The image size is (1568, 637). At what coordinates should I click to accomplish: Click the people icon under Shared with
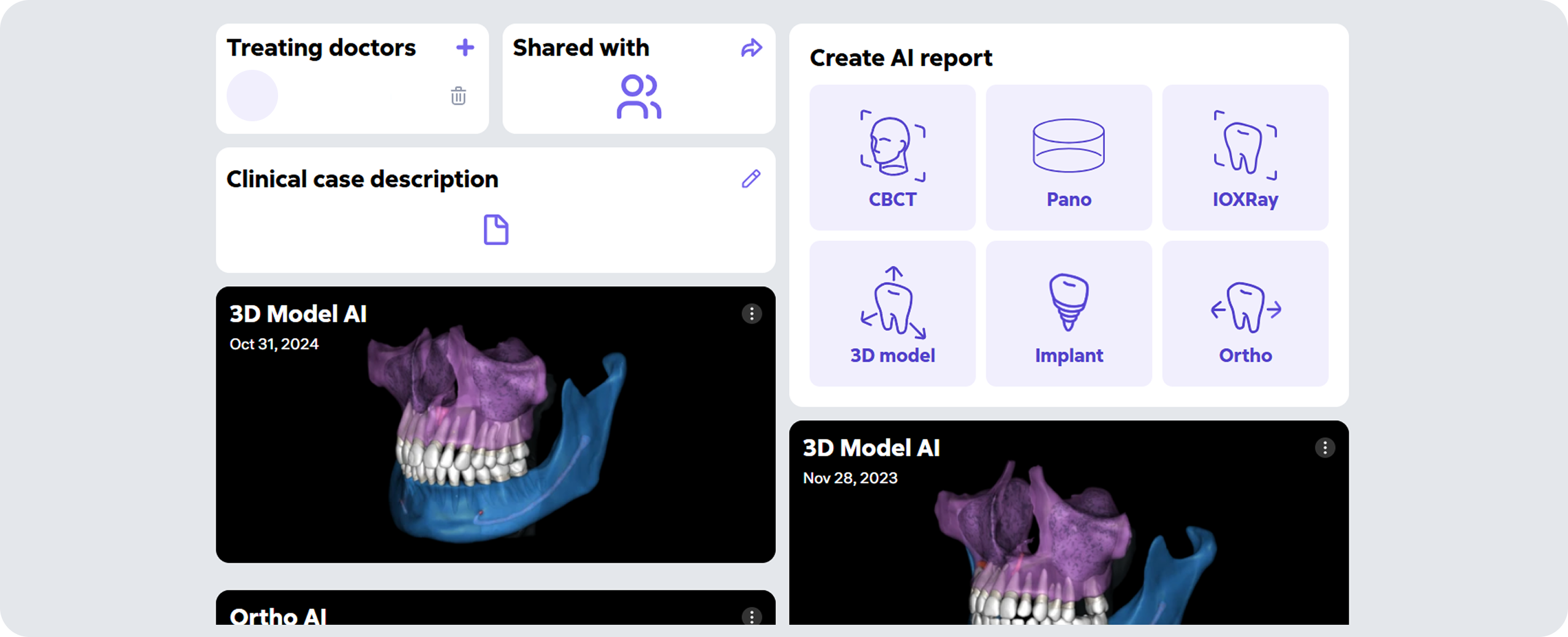point(638,97)
